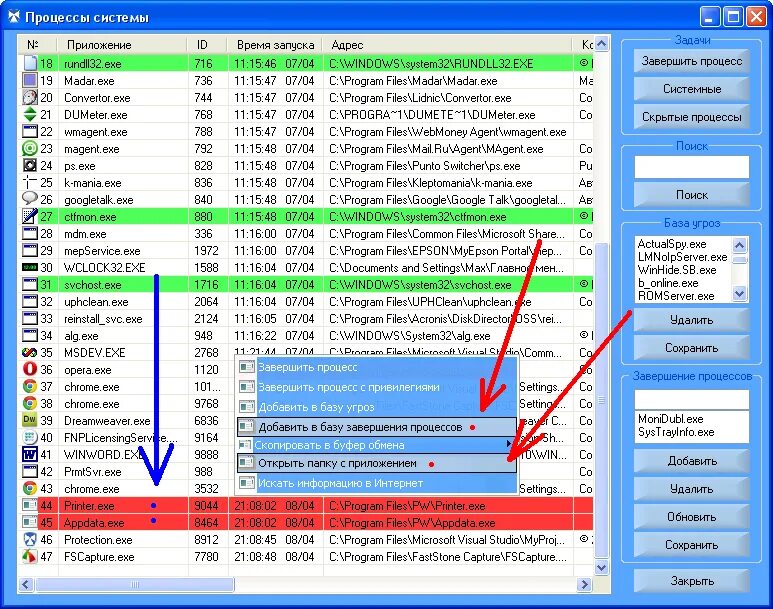Select the Madar.exe process icon
773x609 pixels.
[x=30, y=80]
